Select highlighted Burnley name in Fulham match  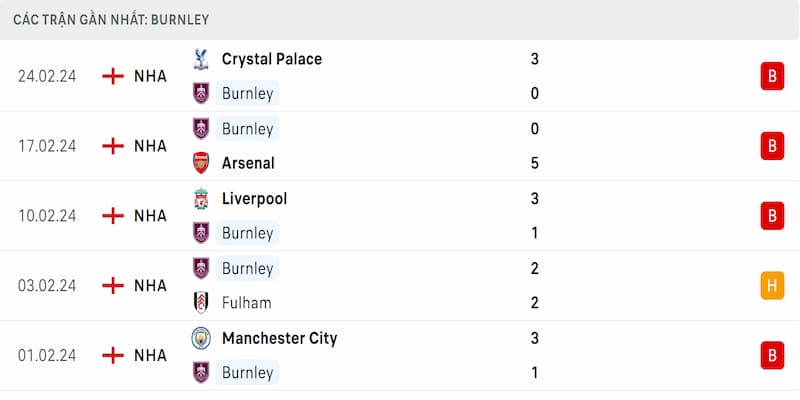(x=247, y=268)
